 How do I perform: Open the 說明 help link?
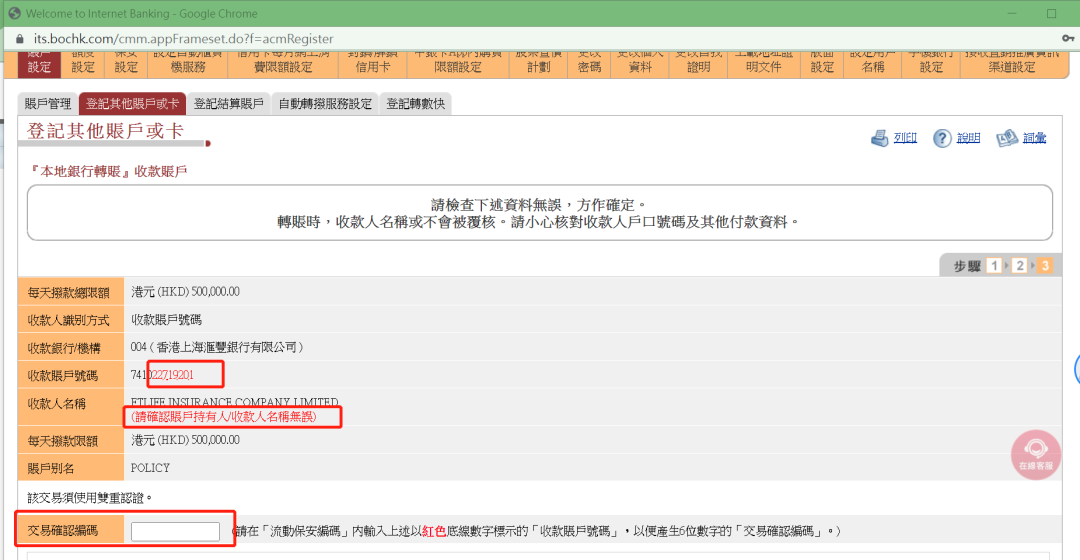coord(968,138)
